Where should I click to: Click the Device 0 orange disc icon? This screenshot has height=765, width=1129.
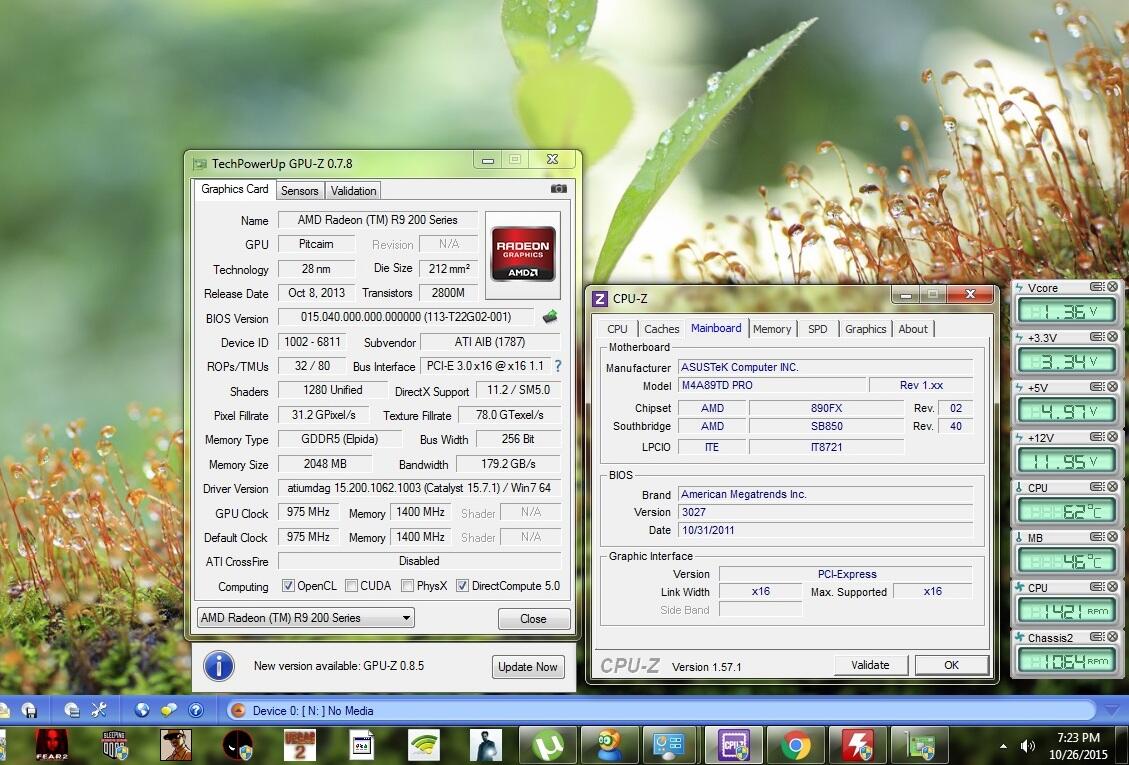(238, 711)
